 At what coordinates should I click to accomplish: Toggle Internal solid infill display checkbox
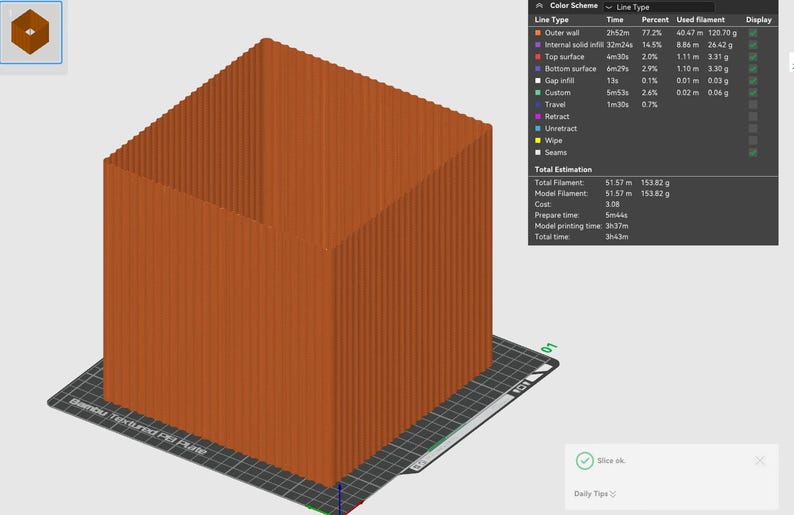[753, 45]
